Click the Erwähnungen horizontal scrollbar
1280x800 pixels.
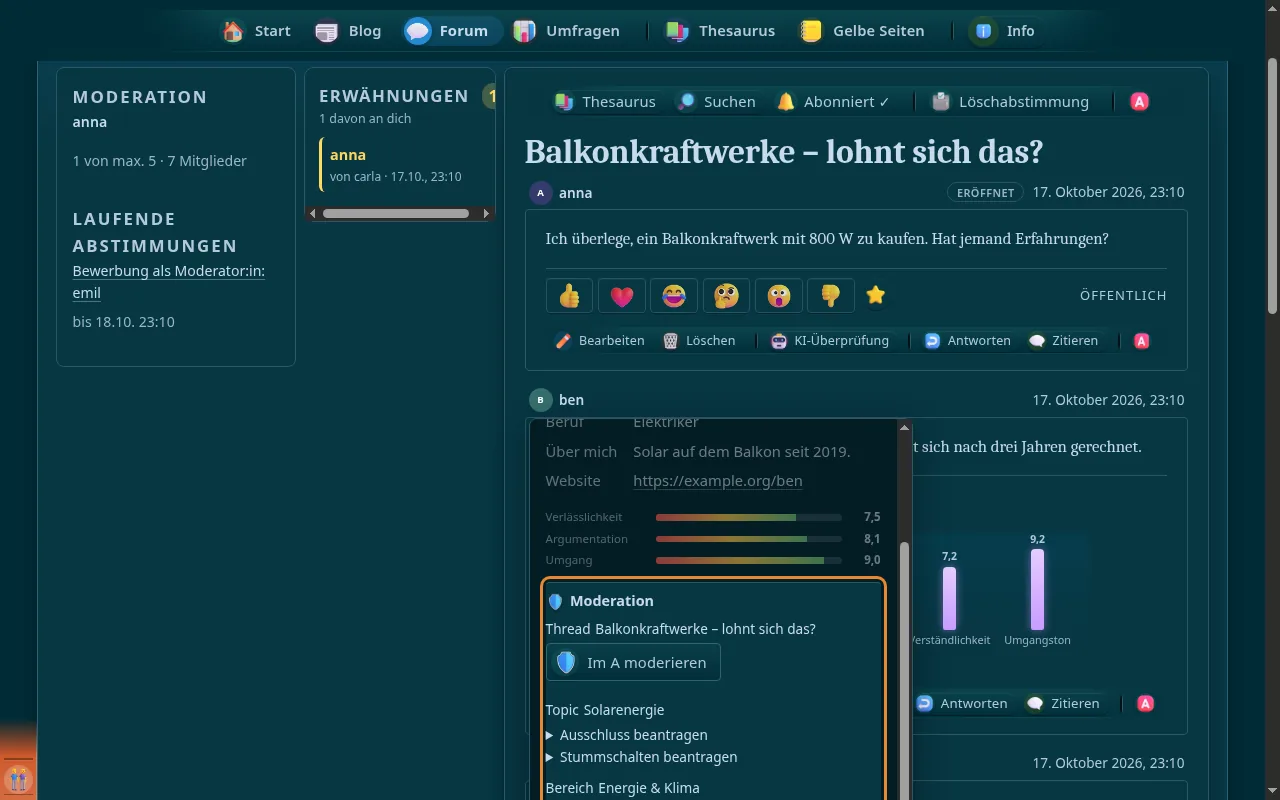[x=396, y=213]
